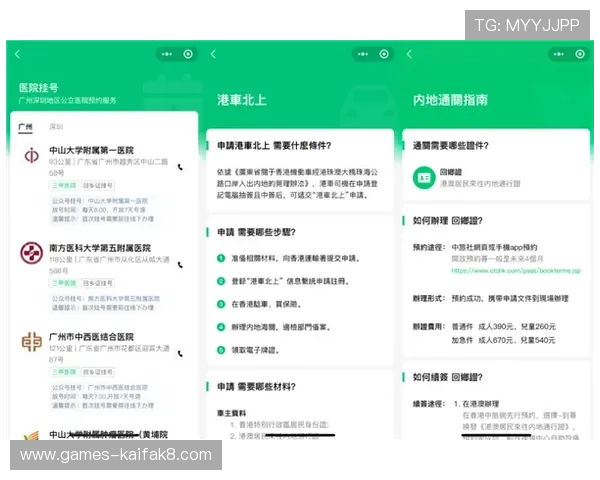The image size is (600, 480).
Task: Click heading 申請港車北上 需要什麼條件?
Action: 274,145
